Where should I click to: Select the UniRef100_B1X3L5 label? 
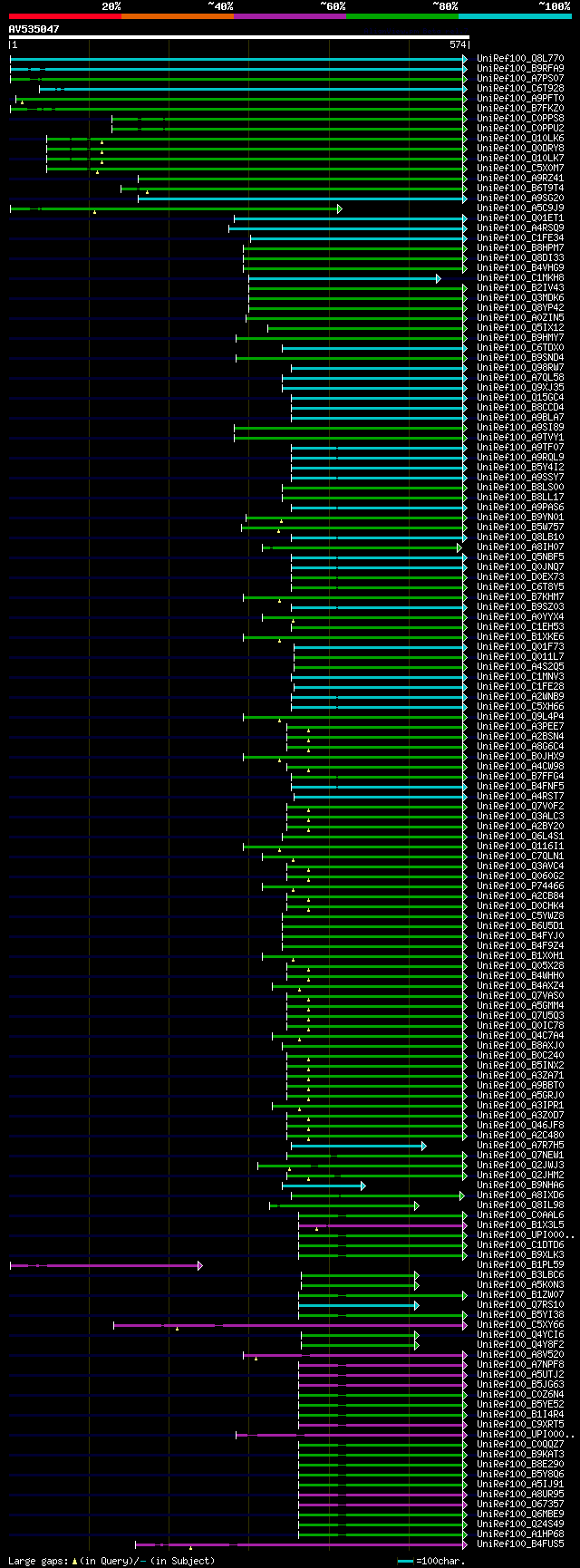pos(520,1225)
